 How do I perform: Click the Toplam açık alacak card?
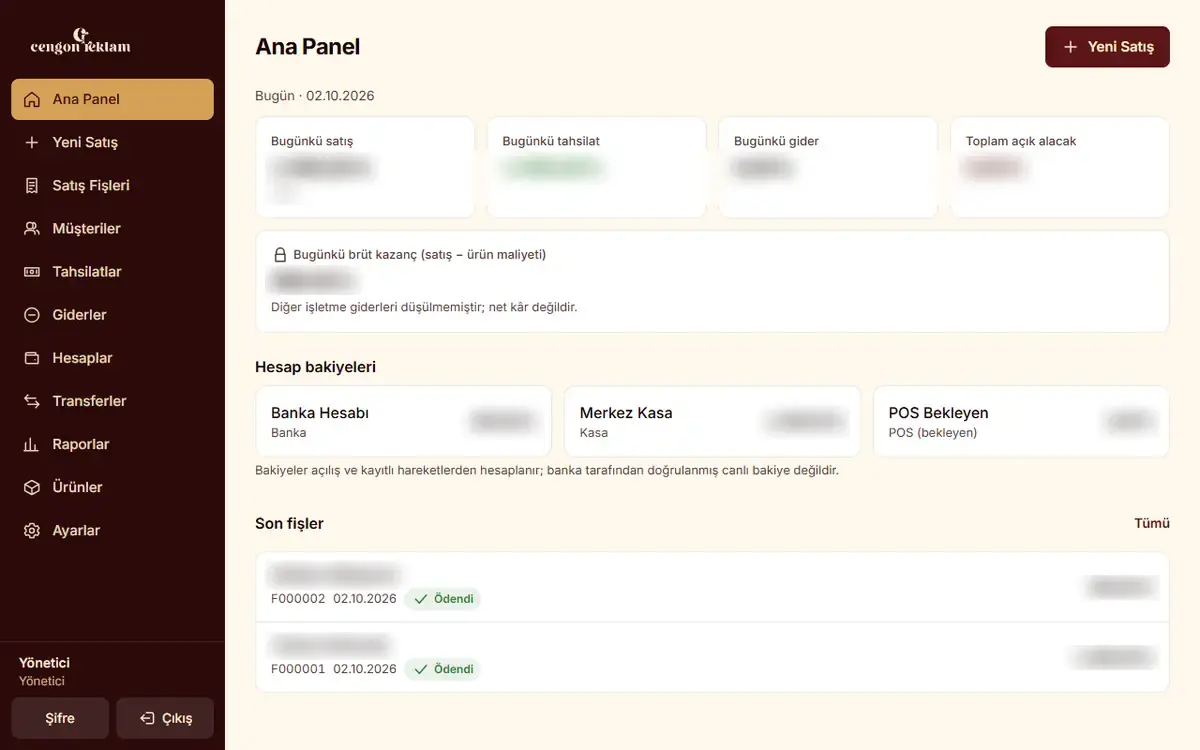[x=1060, y=167]
